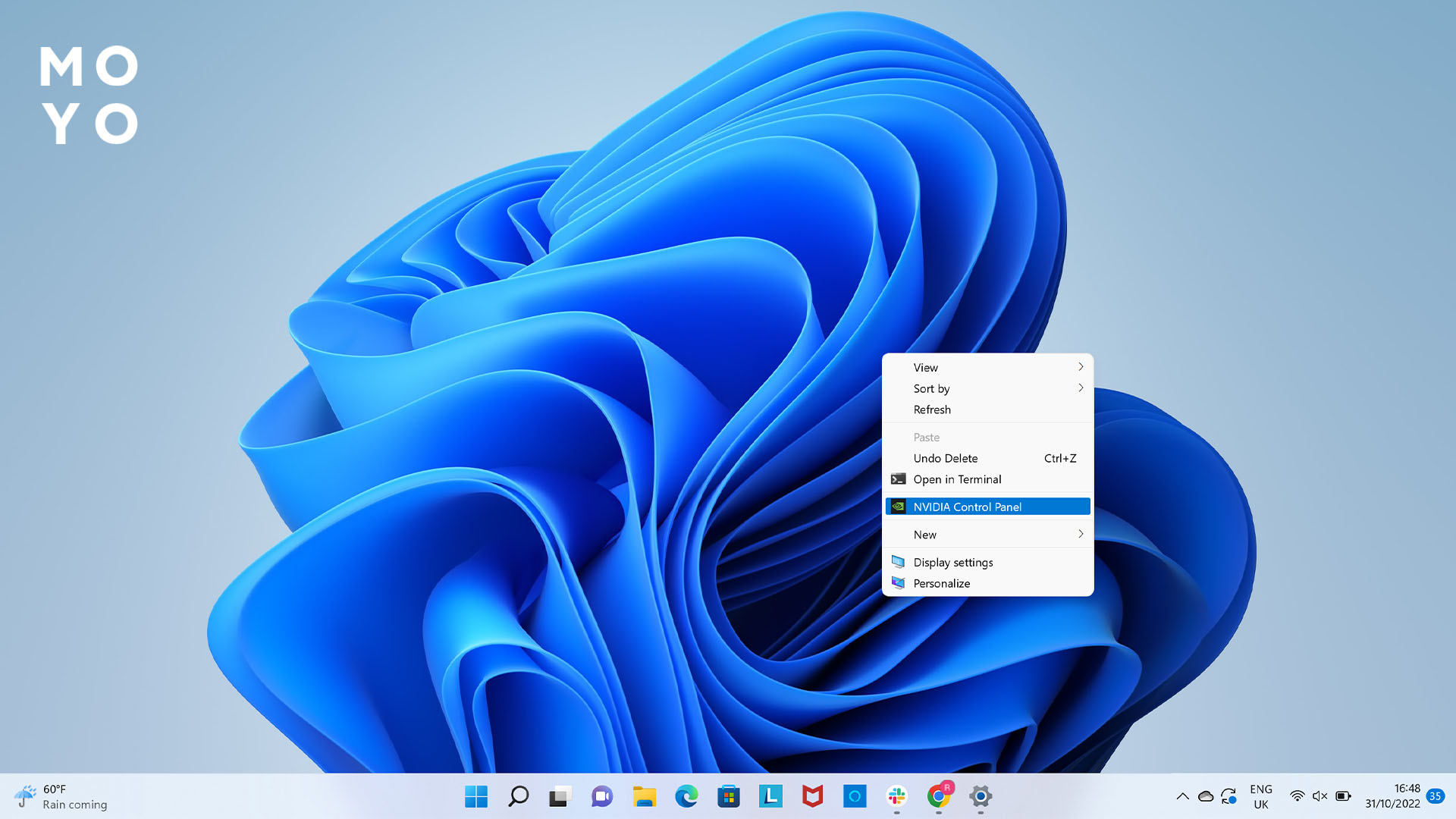Open McAfee red shield icon

point(813,796)
